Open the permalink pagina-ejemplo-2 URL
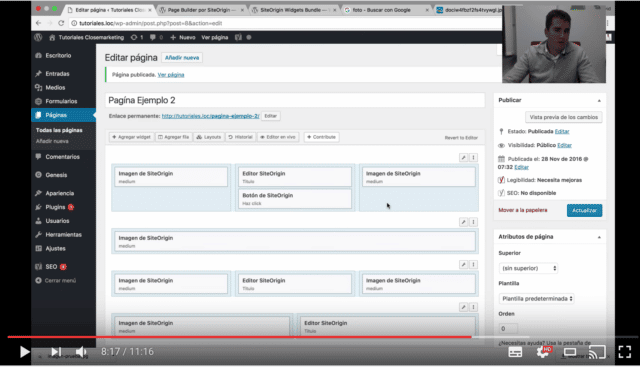The height and width of the screenshot is (367, 640). (x=210, y=116)
